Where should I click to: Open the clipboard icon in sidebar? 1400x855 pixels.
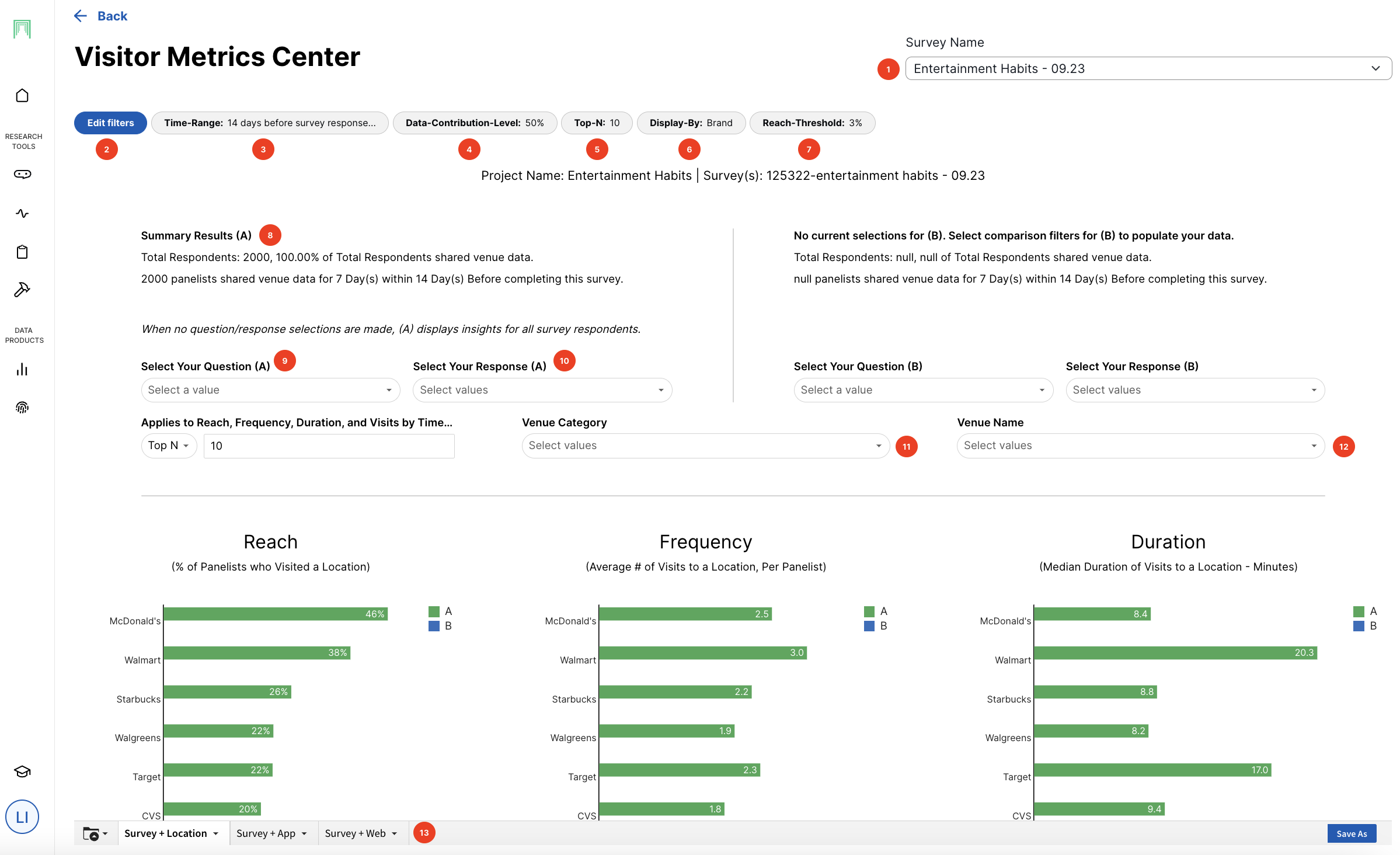point(22,252)
